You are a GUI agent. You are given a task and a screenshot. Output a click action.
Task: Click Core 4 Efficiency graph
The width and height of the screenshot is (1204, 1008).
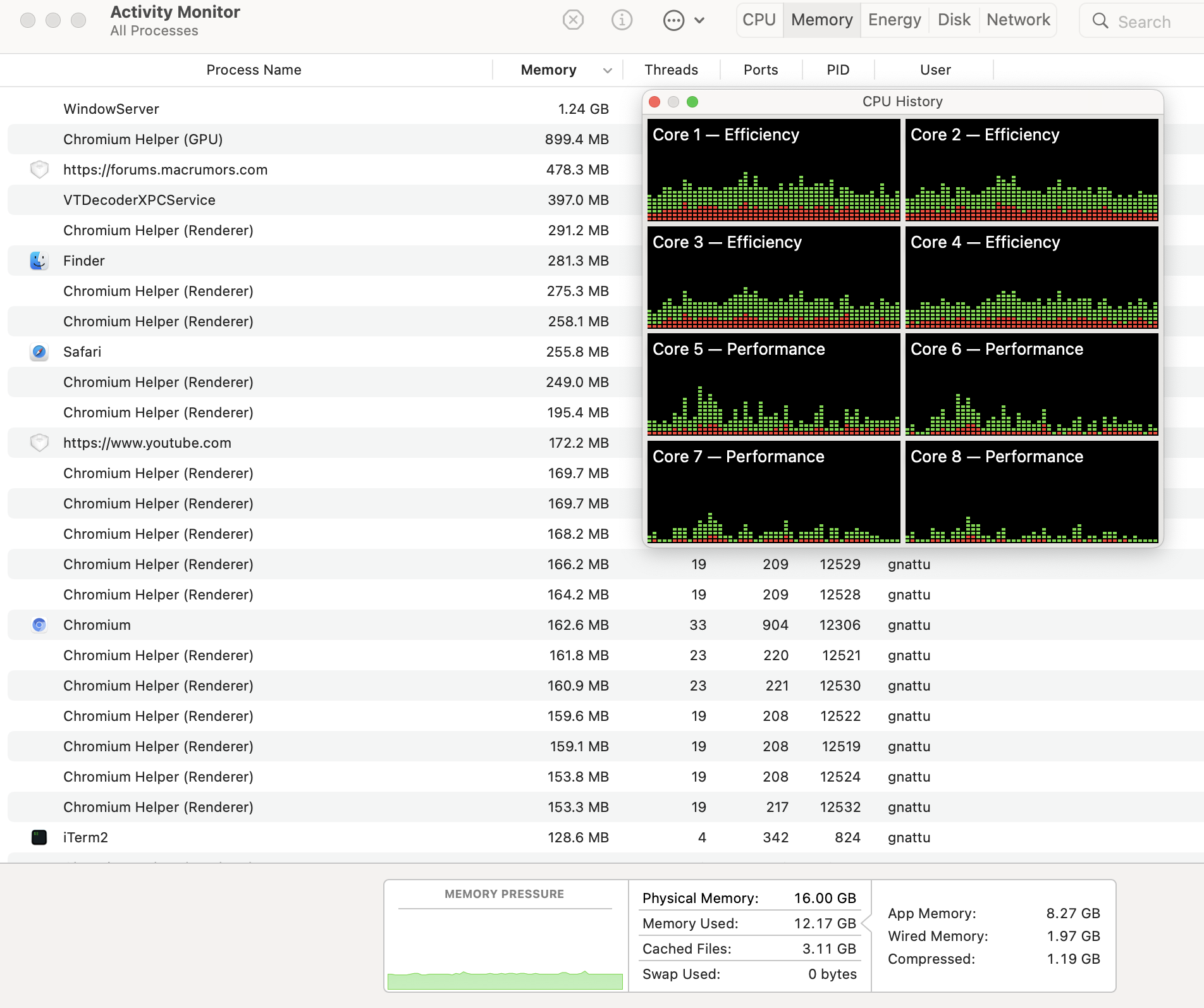[x=1032, y=278]
